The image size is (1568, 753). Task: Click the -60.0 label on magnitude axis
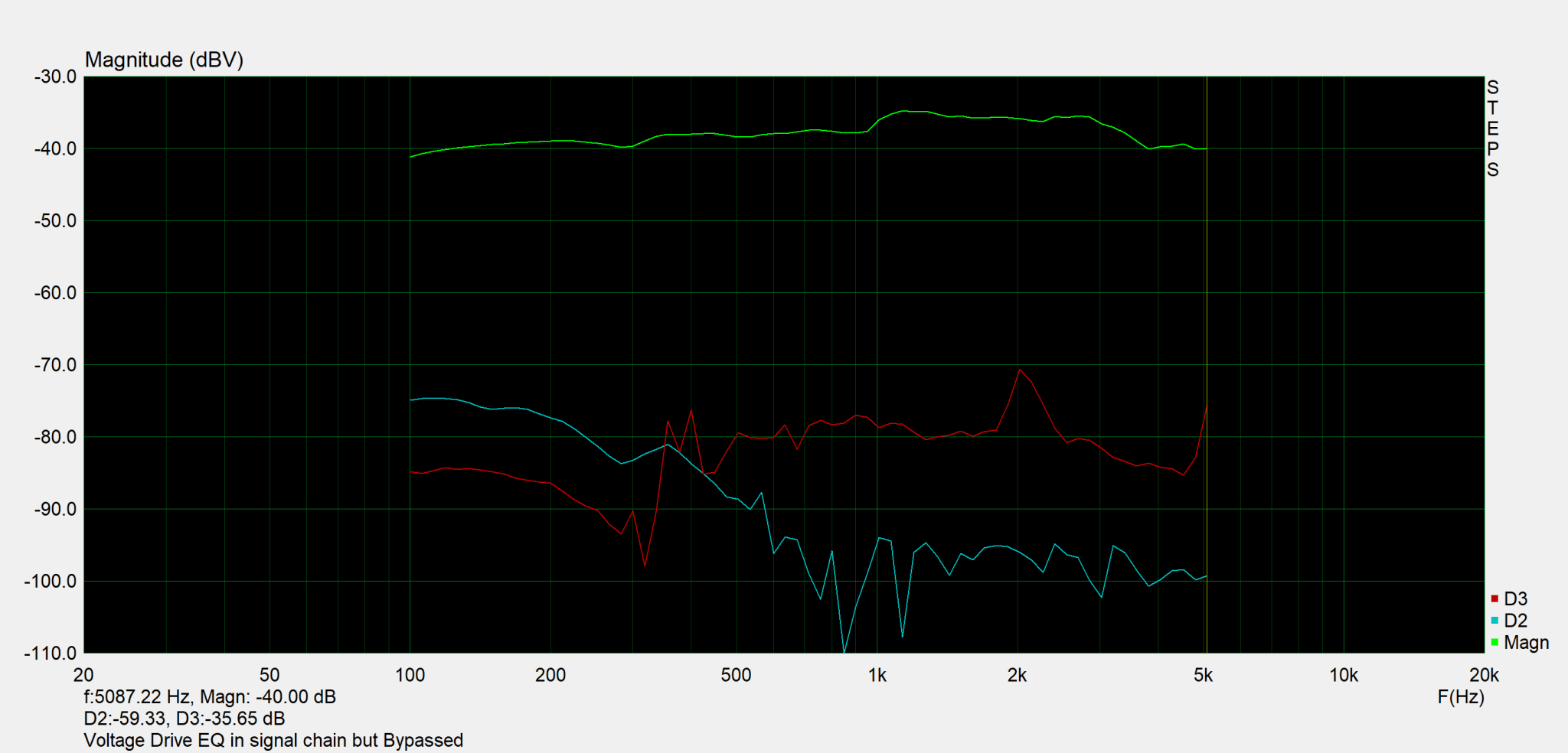[x=55, y=292]
